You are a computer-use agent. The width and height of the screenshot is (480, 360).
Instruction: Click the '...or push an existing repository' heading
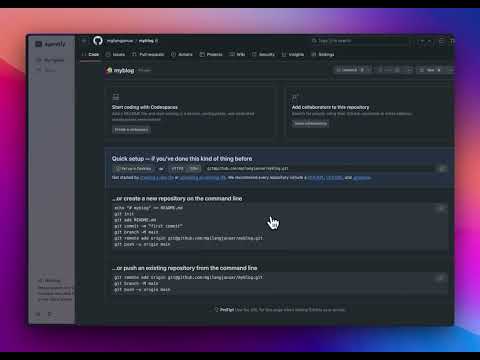(x=185, y=268)
